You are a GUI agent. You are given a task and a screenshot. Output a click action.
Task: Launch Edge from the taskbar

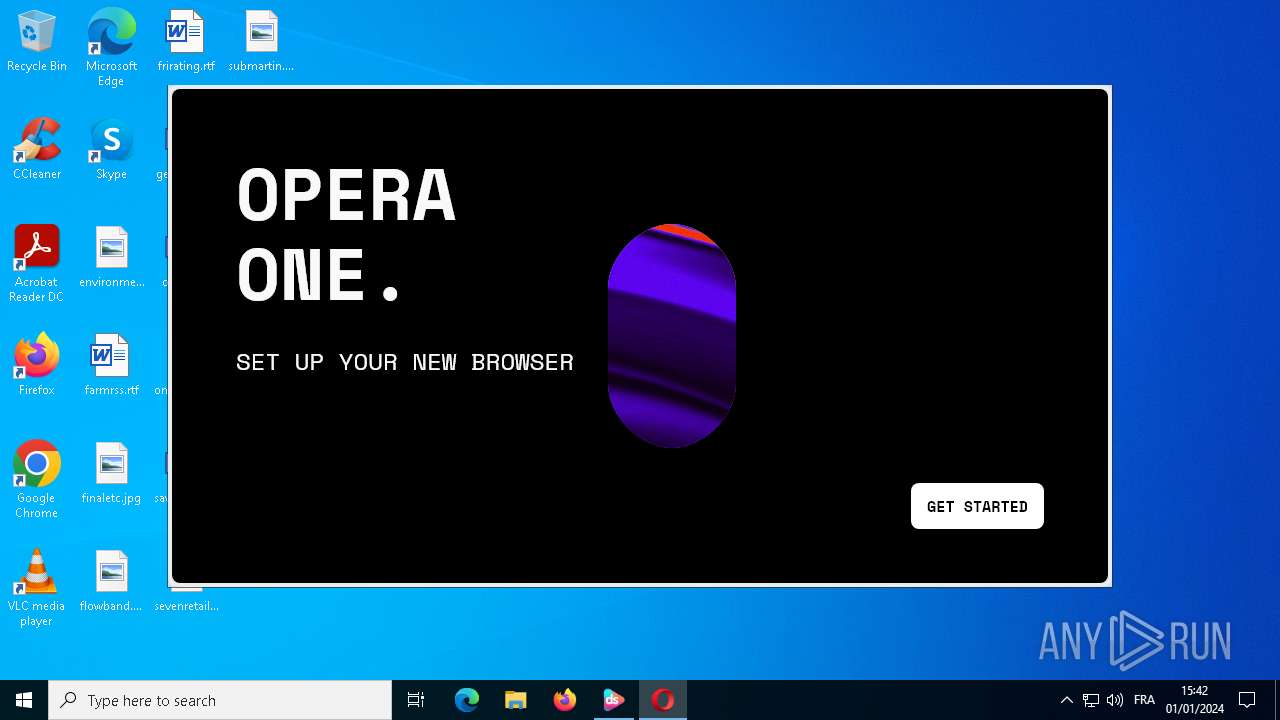[x=467, y=700]
